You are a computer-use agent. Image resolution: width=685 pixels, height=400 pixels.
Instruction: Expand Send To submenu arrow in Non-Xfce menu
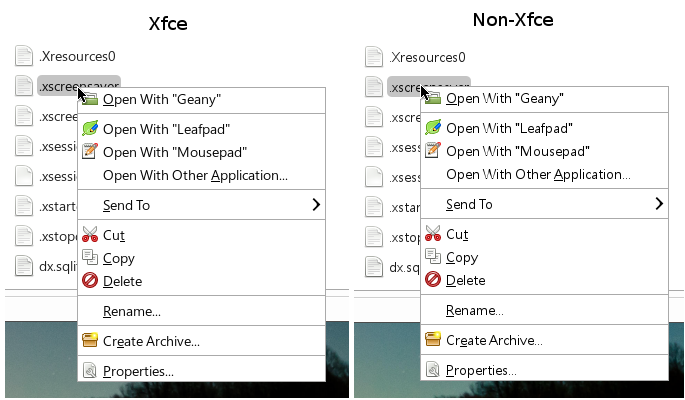click(659, 204)
